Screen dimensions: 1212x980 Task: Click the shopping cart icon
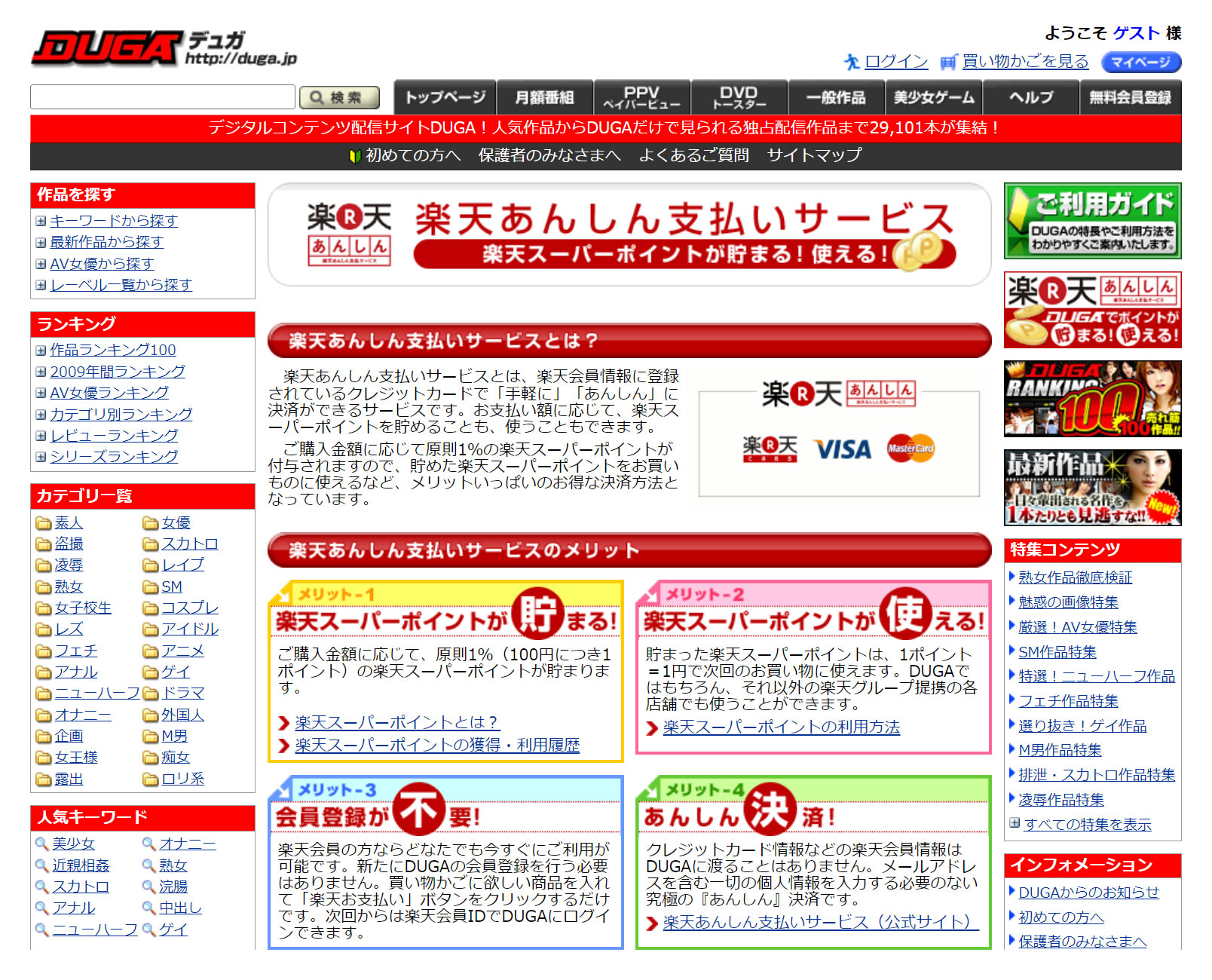(x=948, y=62)
